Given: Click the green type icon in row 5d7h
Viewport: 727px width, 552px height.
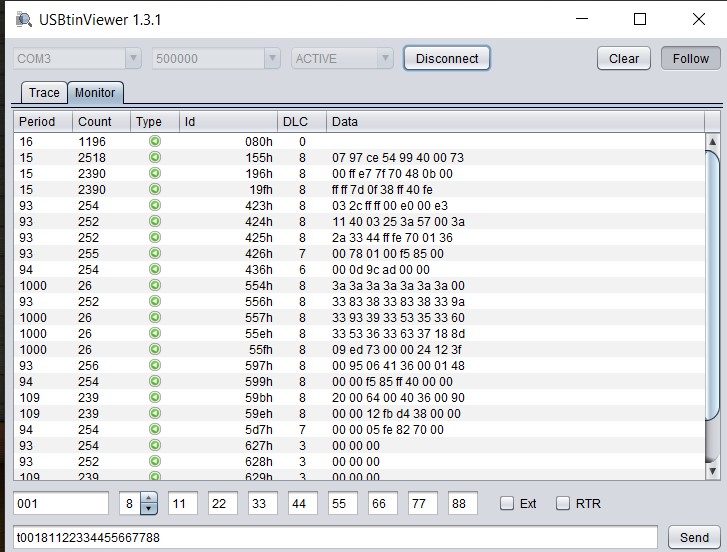Looking at the screenshot, I should pyautogui.click(x=155, y=430).
